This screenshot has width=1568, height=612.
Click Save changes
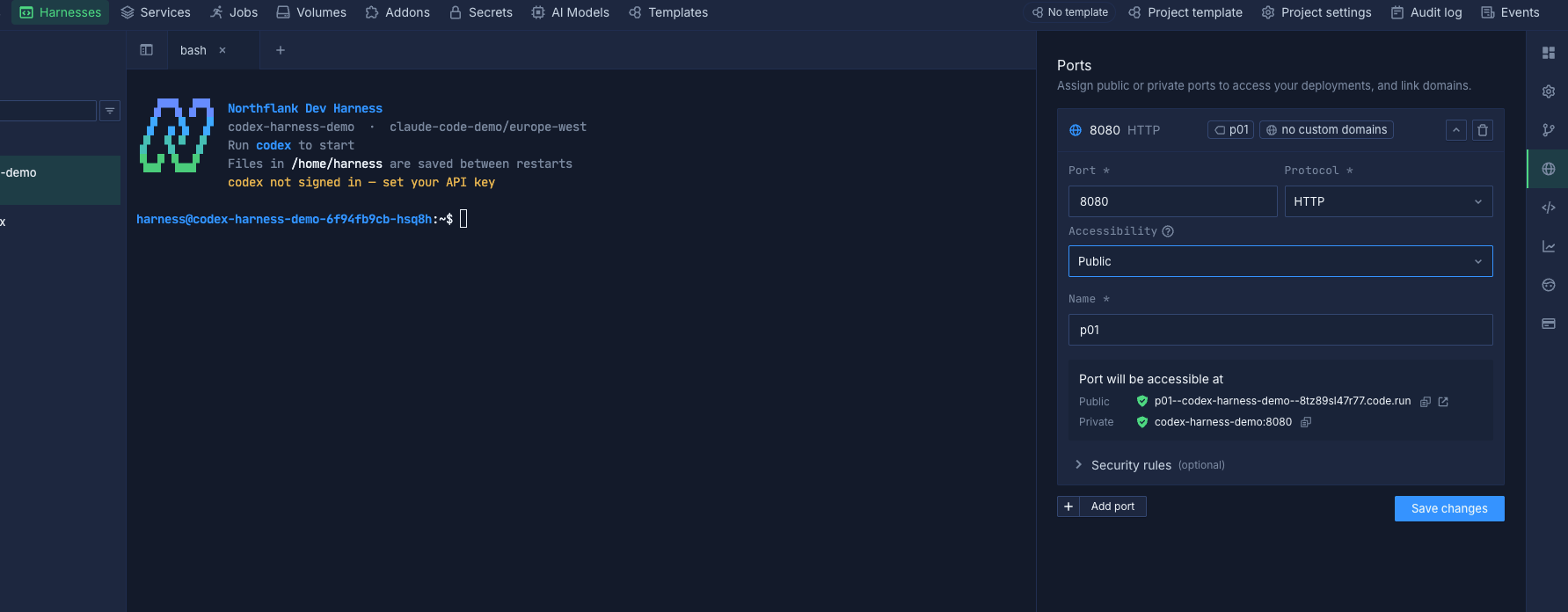pos(1449,508)
